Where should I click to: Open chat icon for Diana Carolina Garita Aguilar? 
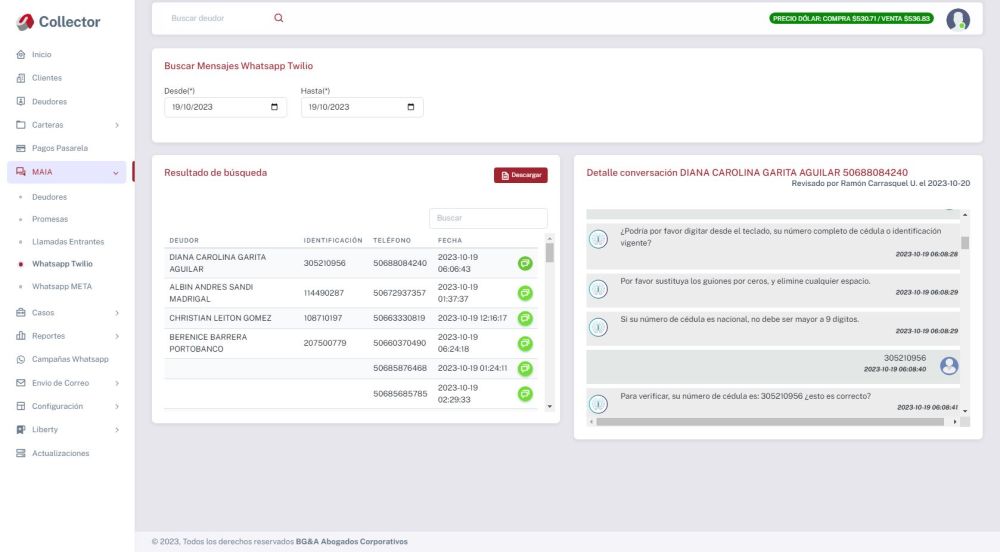coord(525,263)
